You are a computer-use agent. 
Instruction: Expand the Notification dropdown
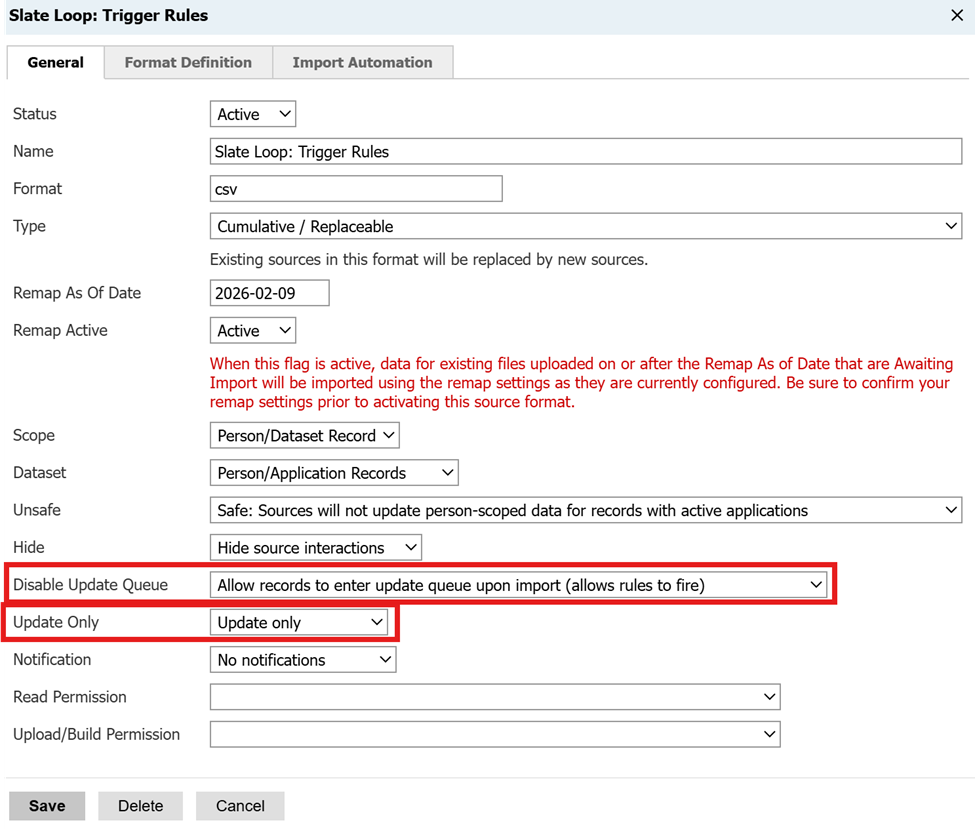[x=303, y=660]
